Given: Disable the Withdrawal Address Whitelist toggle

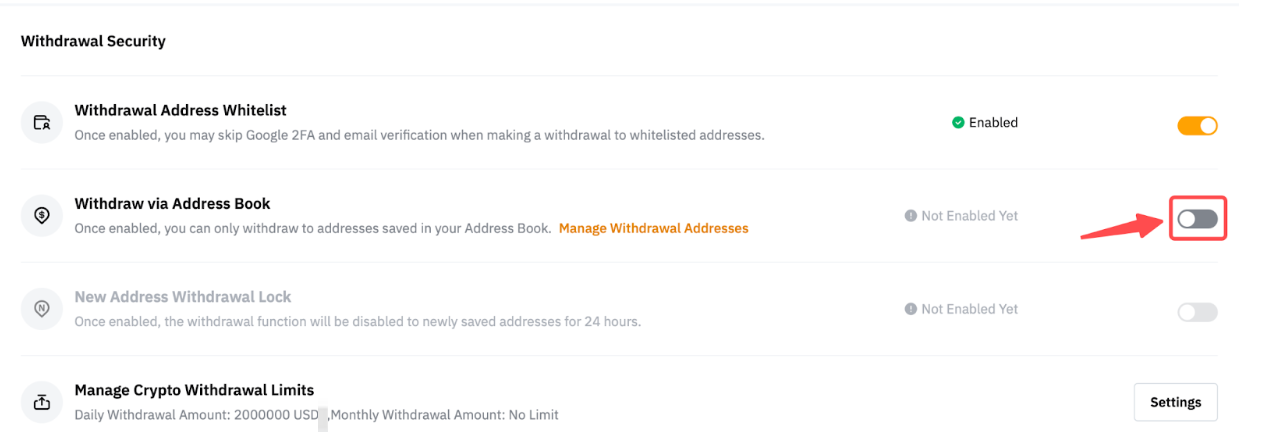Looking at the screenshot, I should 1197,126.
